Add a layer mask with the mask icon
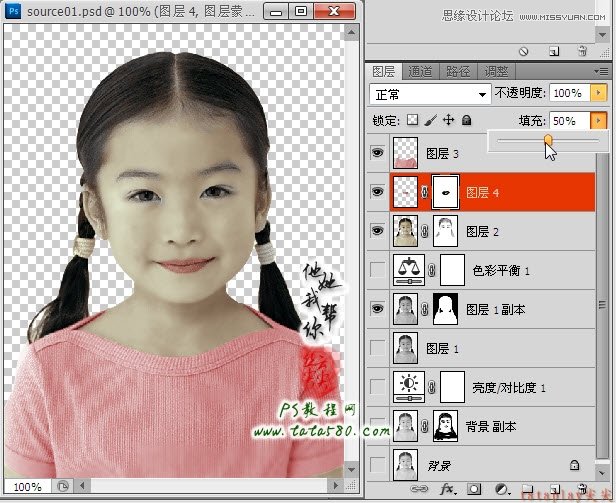Screen dimensions: 616x503 click(x=474, y=489)
